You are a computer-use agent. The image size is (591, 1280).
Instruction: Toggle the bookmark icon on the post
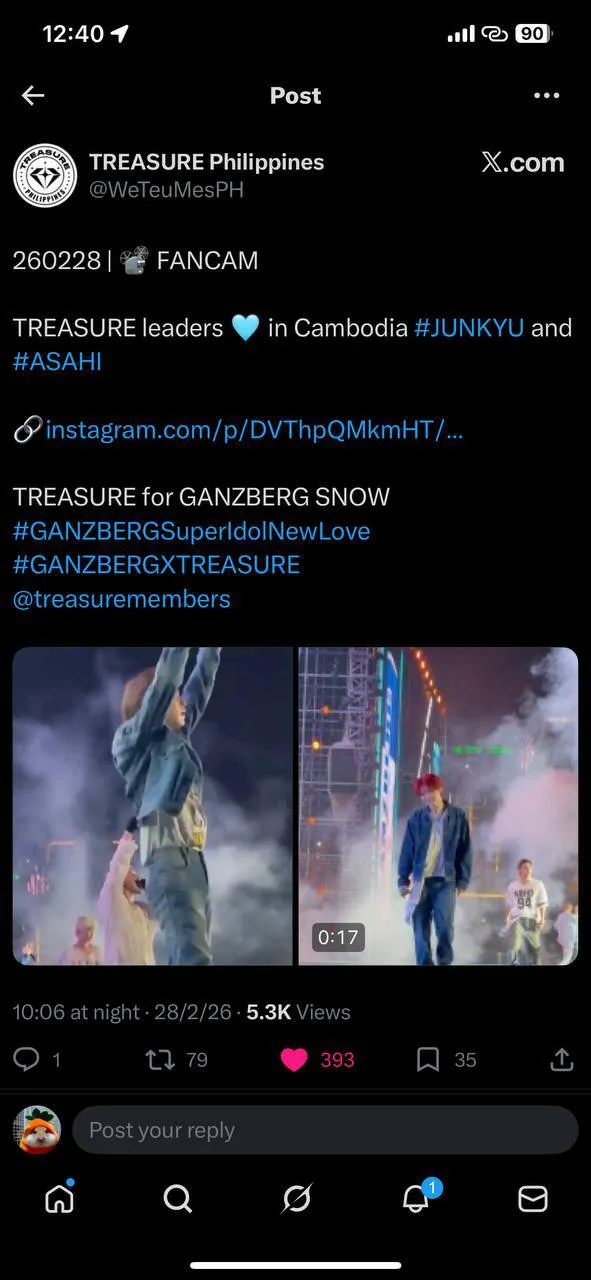coord(428,1059)
